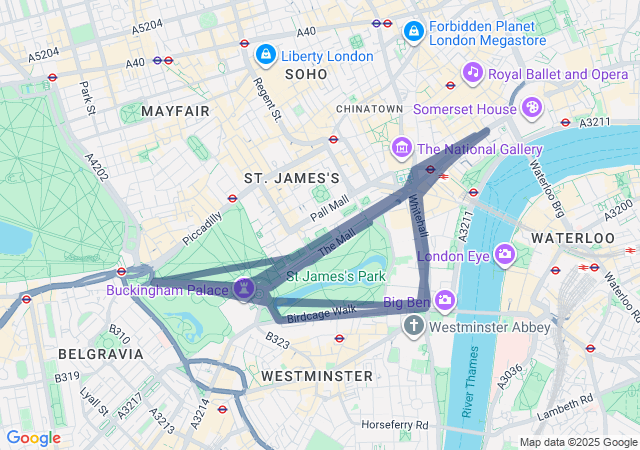Viewport: 640px width, 450px height.
Task: Click the Somerset House attraction icon
Action: pos(532,108)
